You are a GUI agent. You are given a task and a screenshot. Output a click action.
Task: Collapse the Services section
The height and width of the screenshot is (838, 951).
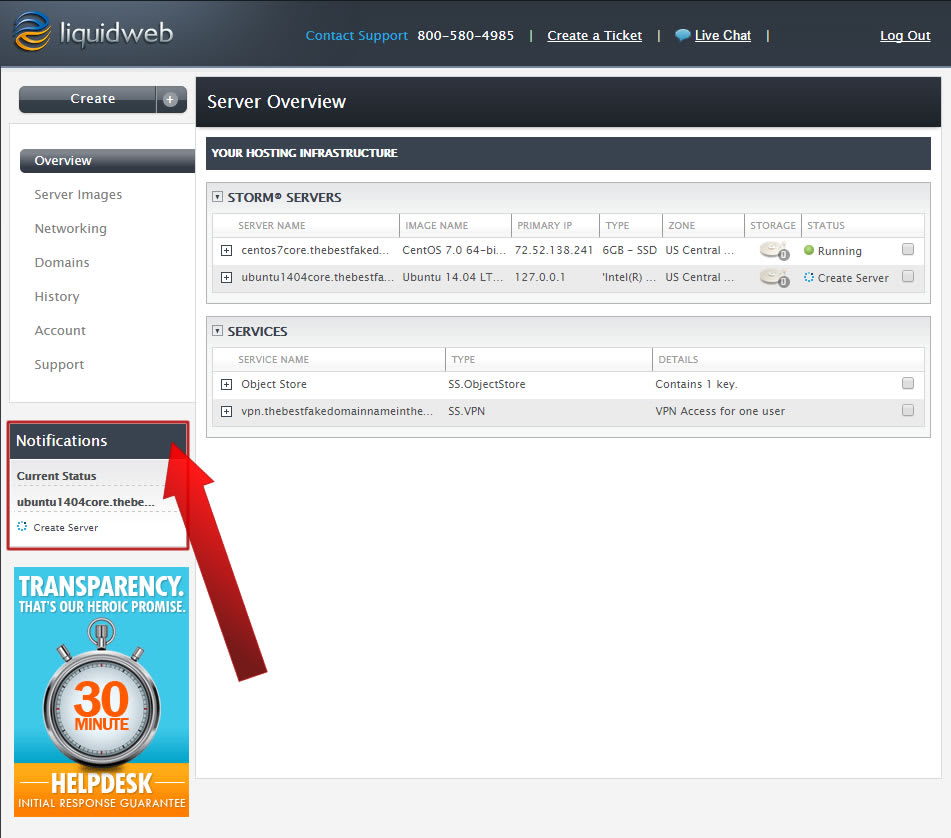click(x=217, y=330)
